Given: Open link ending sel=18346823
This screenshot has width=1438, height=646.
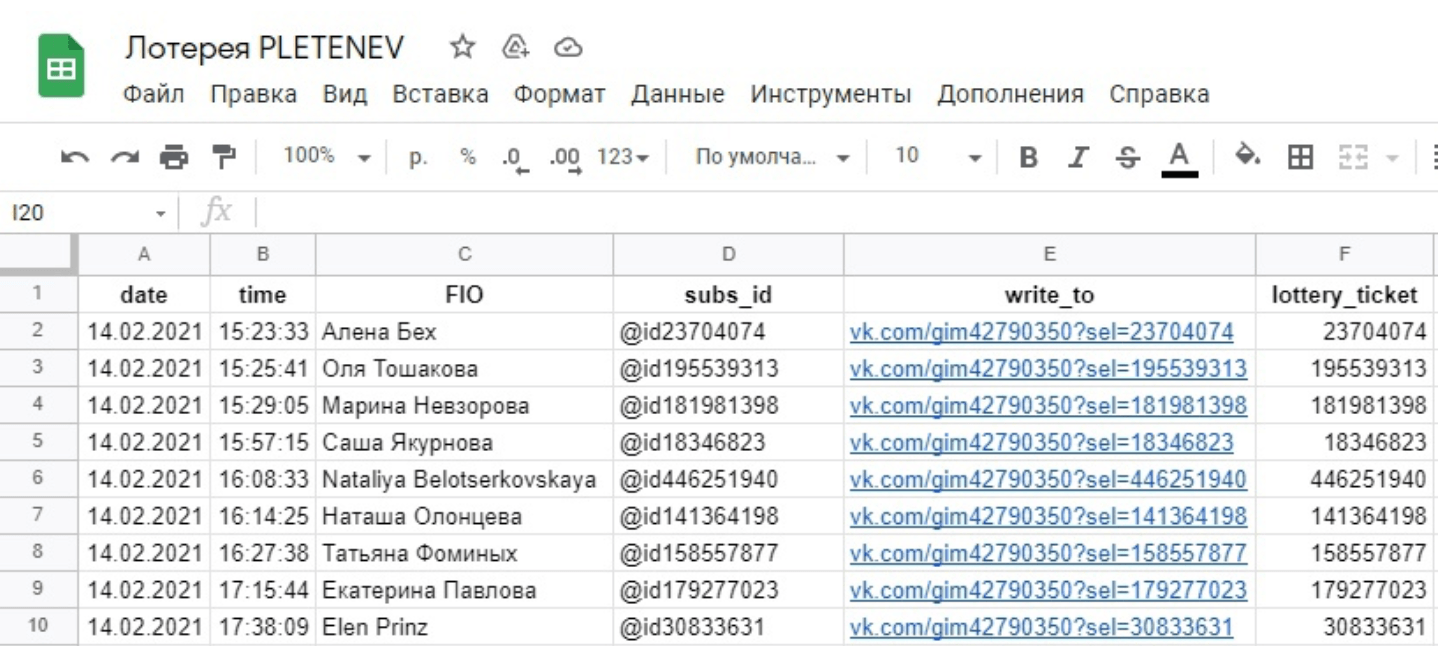Looking at the screenshot, I should coord(1041,442).
